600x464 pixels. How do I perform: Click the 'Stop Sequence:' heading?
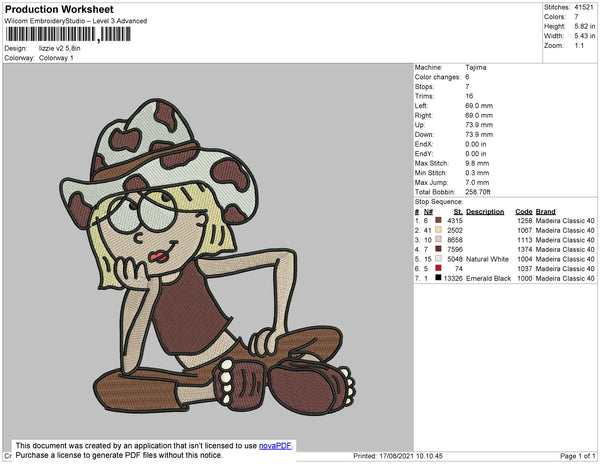439,202
